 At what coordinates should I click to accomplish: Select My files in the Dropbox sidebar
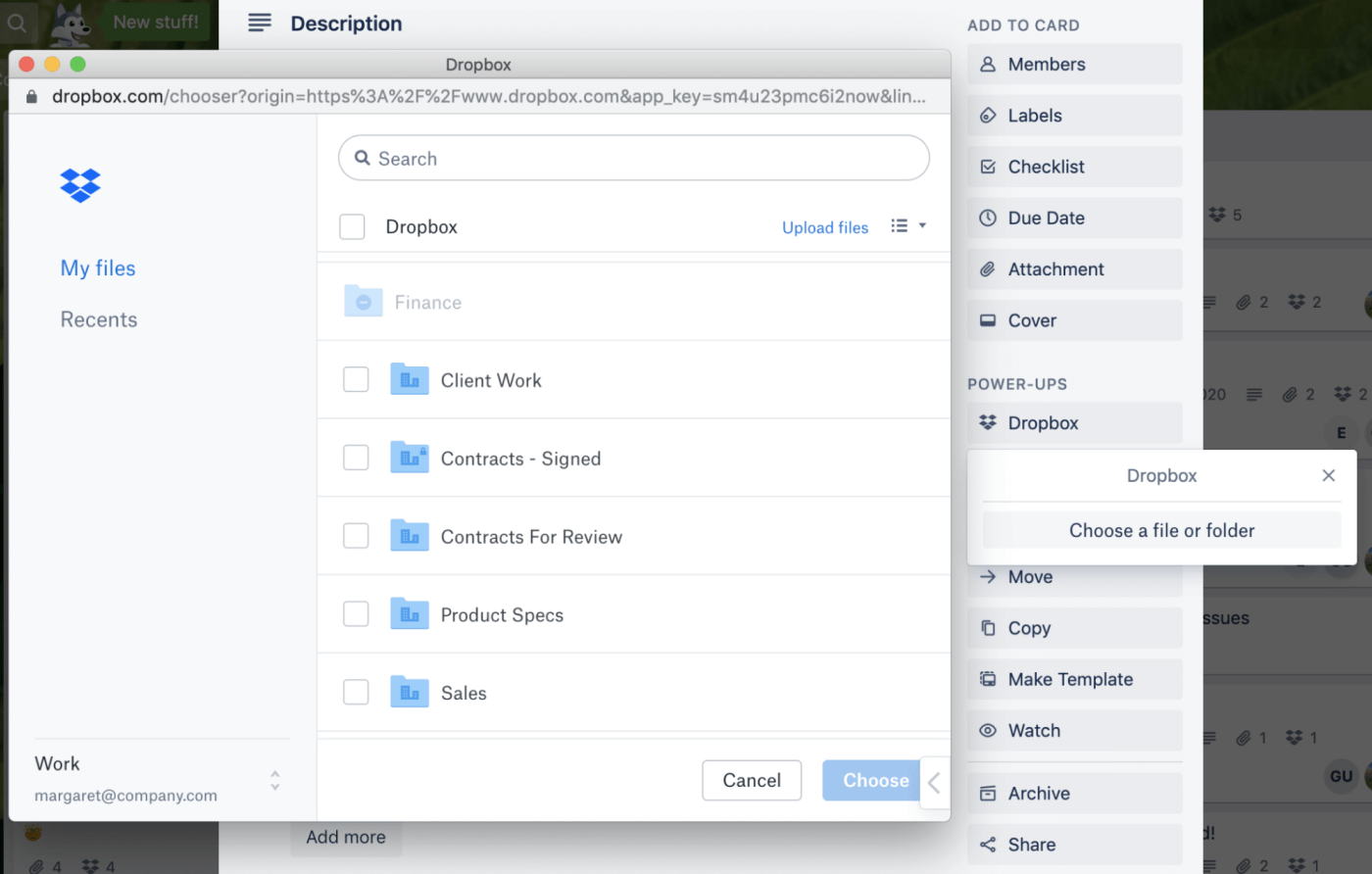click(x=97, y=267)
